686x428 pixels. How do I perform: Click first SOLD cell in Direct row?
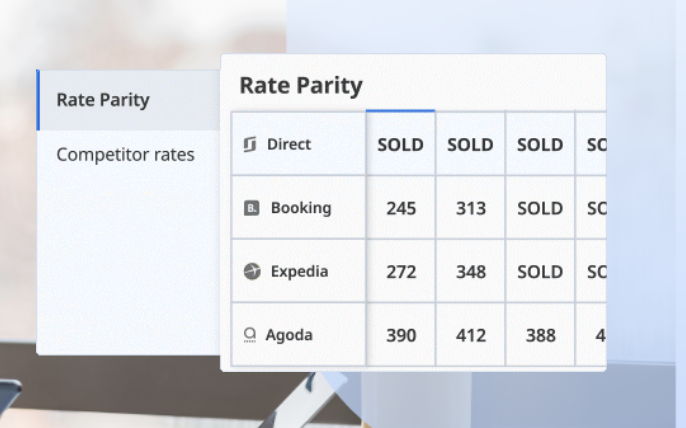point(400,145)
